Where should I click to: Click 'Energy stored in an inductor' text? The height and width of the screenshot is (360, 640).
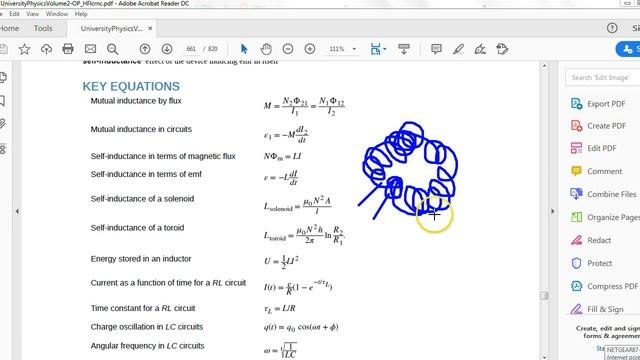pyautogui.click(x=141, y=259)
